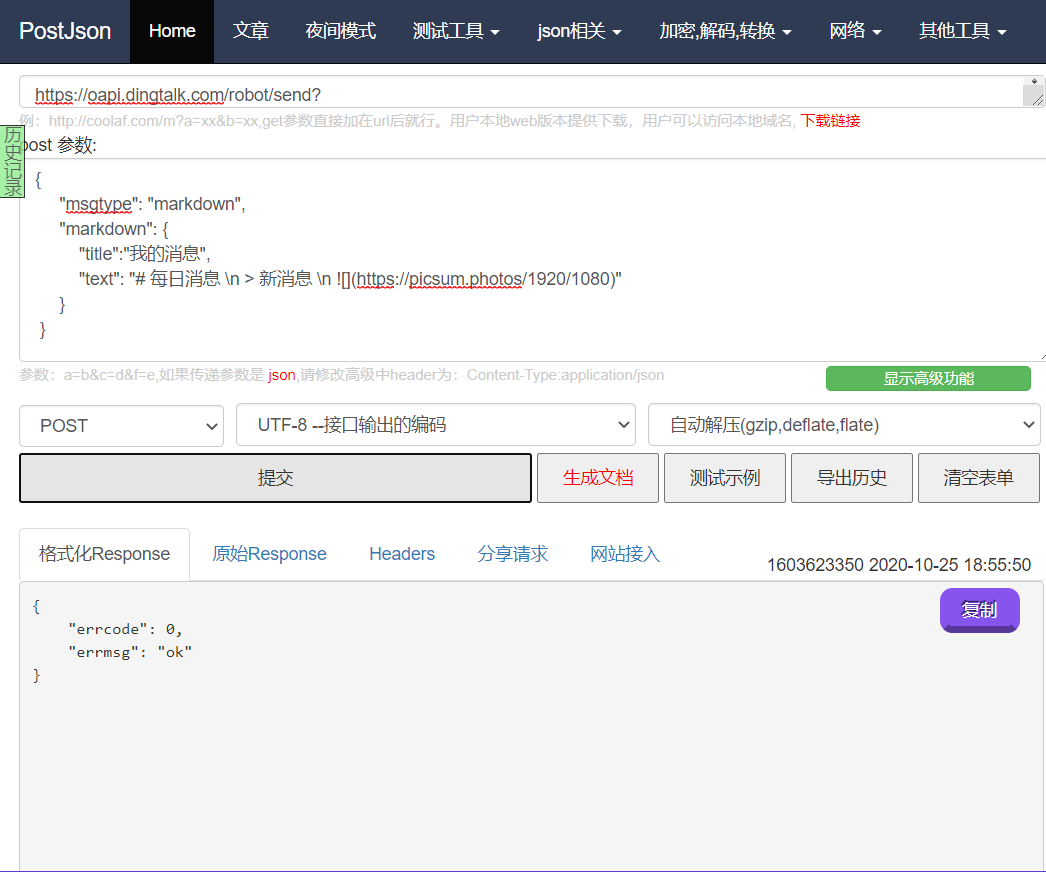Click the 显示高级功能 green button

[x=928, y=378]
